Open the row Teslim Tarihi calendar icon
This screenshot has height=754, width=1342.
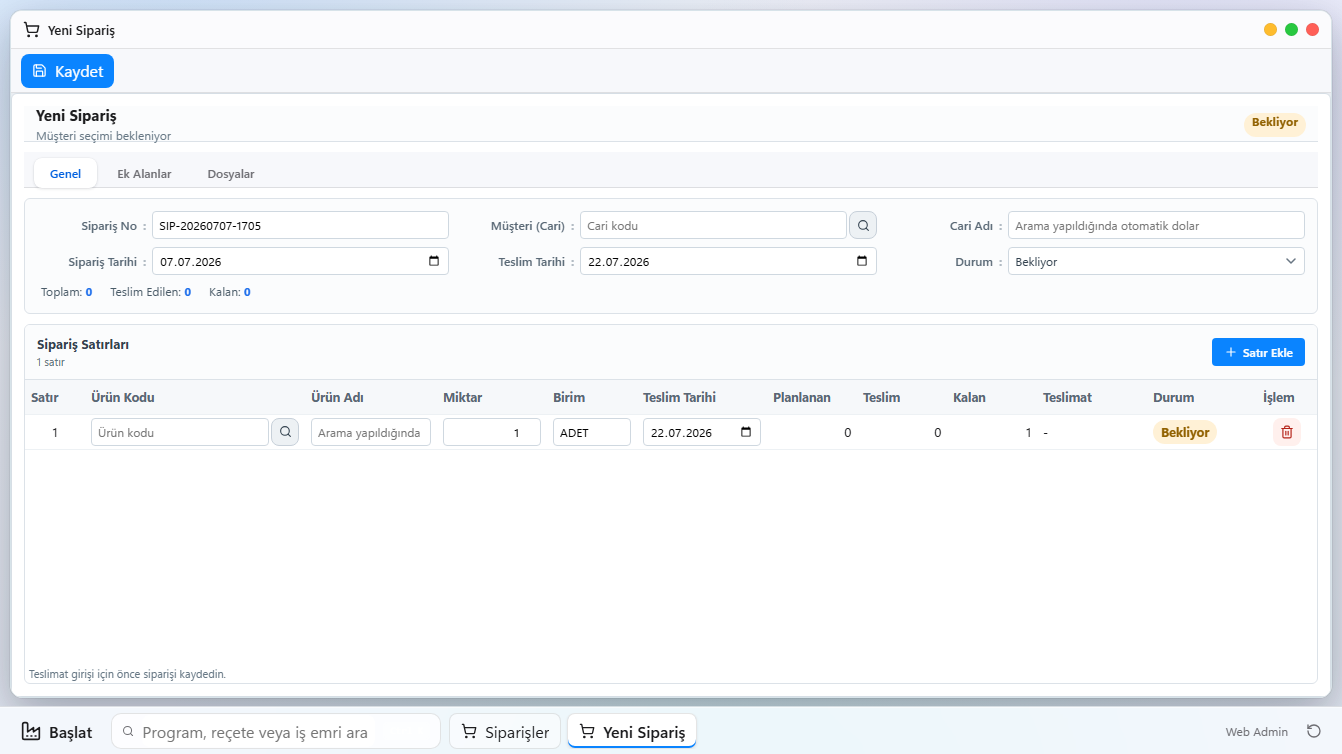746,432
